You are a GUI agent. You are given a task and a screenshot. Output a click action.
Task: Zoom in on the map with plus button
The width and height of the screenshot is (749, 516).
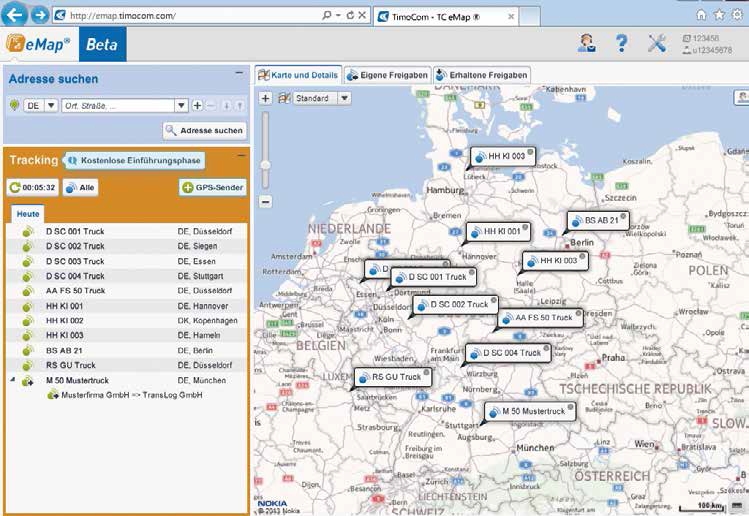point(266,98)
